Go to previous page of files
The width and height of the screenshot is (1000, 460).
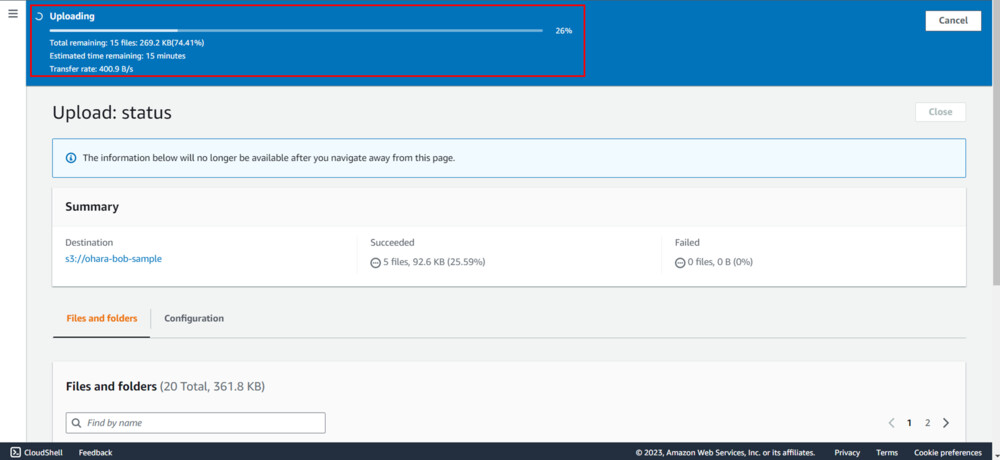click(891, 423)
